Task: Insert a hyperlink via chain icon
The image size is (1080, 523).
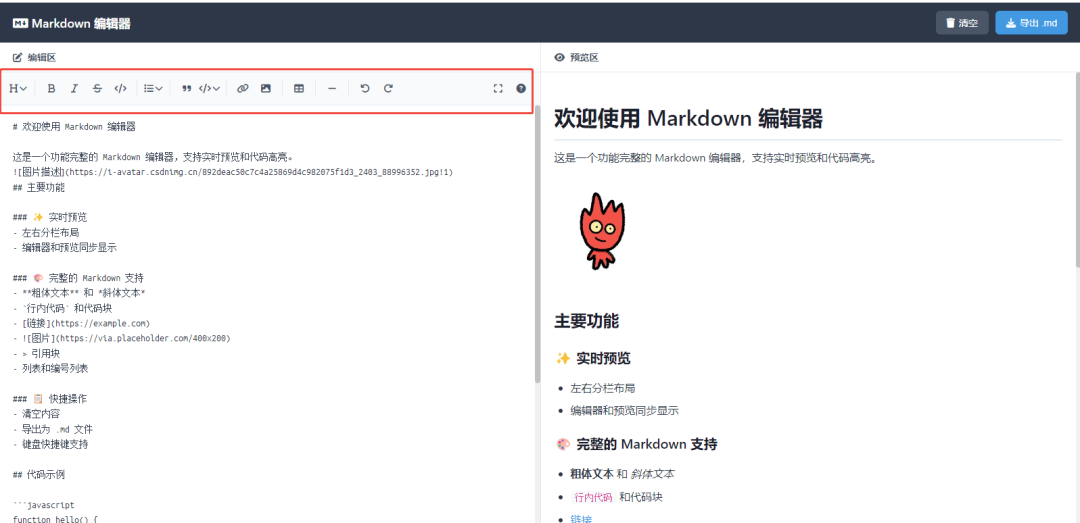Action: pos(242,88)
